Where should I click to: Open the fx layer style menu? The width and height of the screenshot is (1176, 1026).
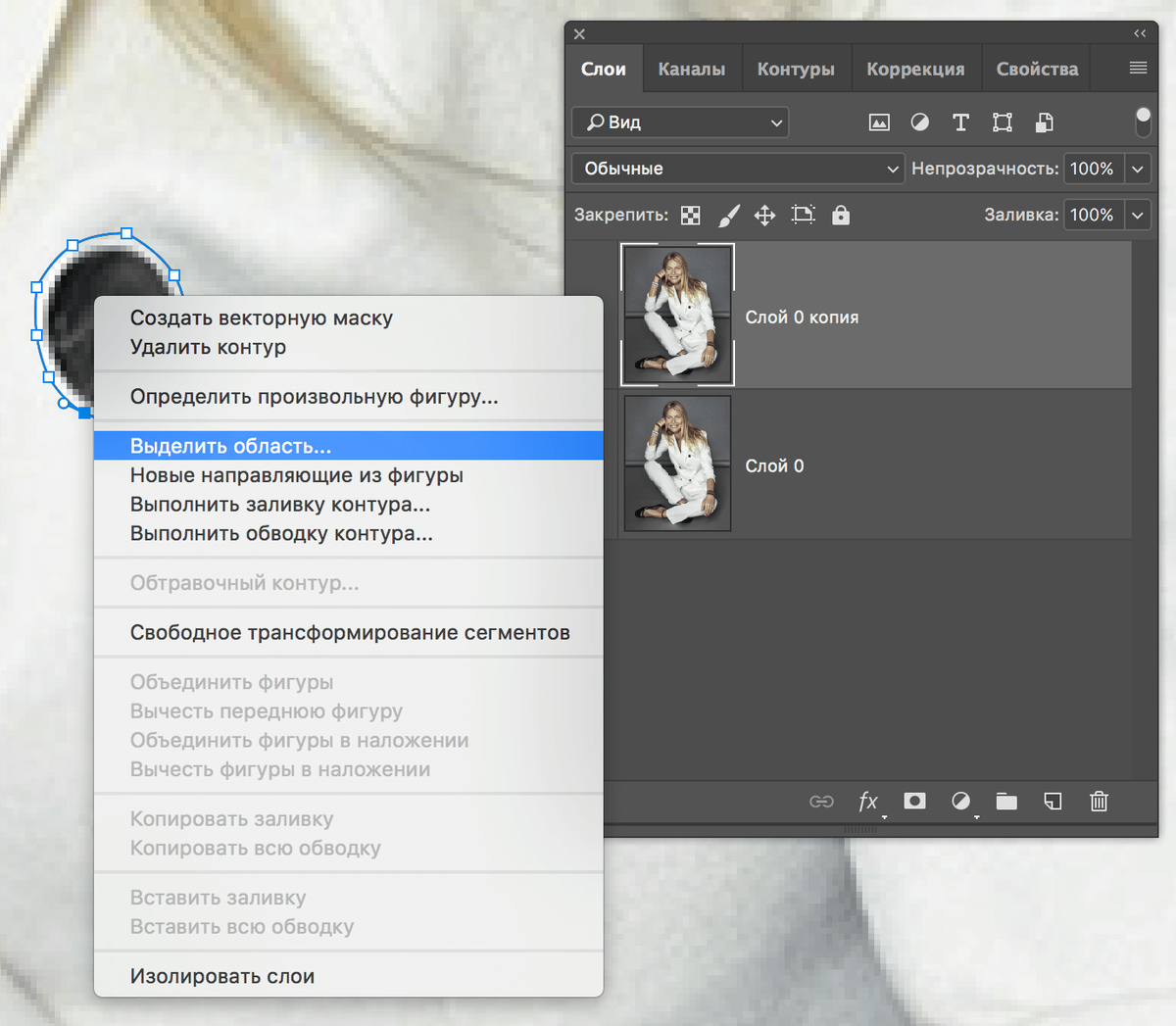tap(868, 802)
